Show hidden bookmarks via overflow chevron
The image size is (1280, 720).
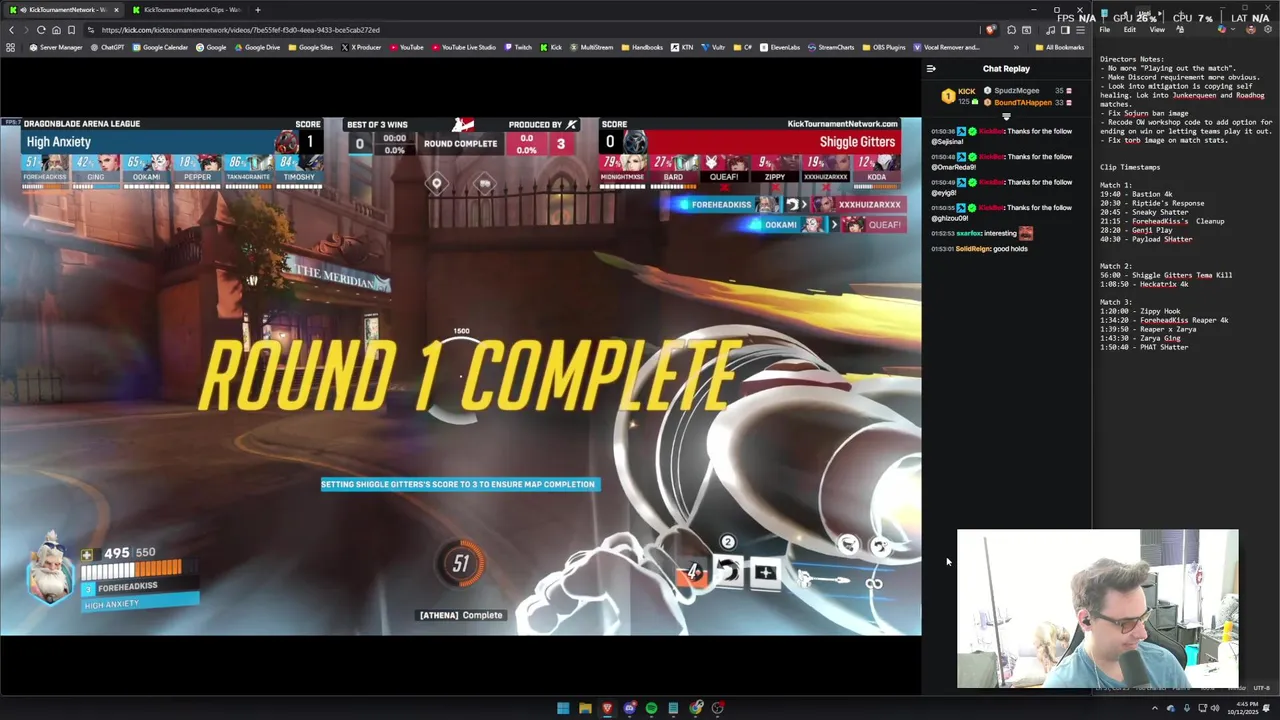(1016, 47)
